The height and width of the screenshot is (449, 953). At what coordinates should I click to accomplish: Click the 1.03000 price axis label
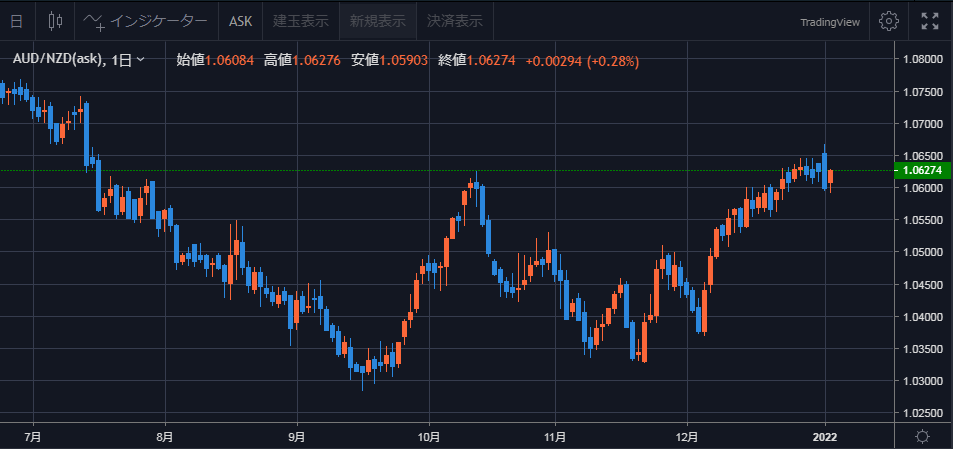[923, 381]
